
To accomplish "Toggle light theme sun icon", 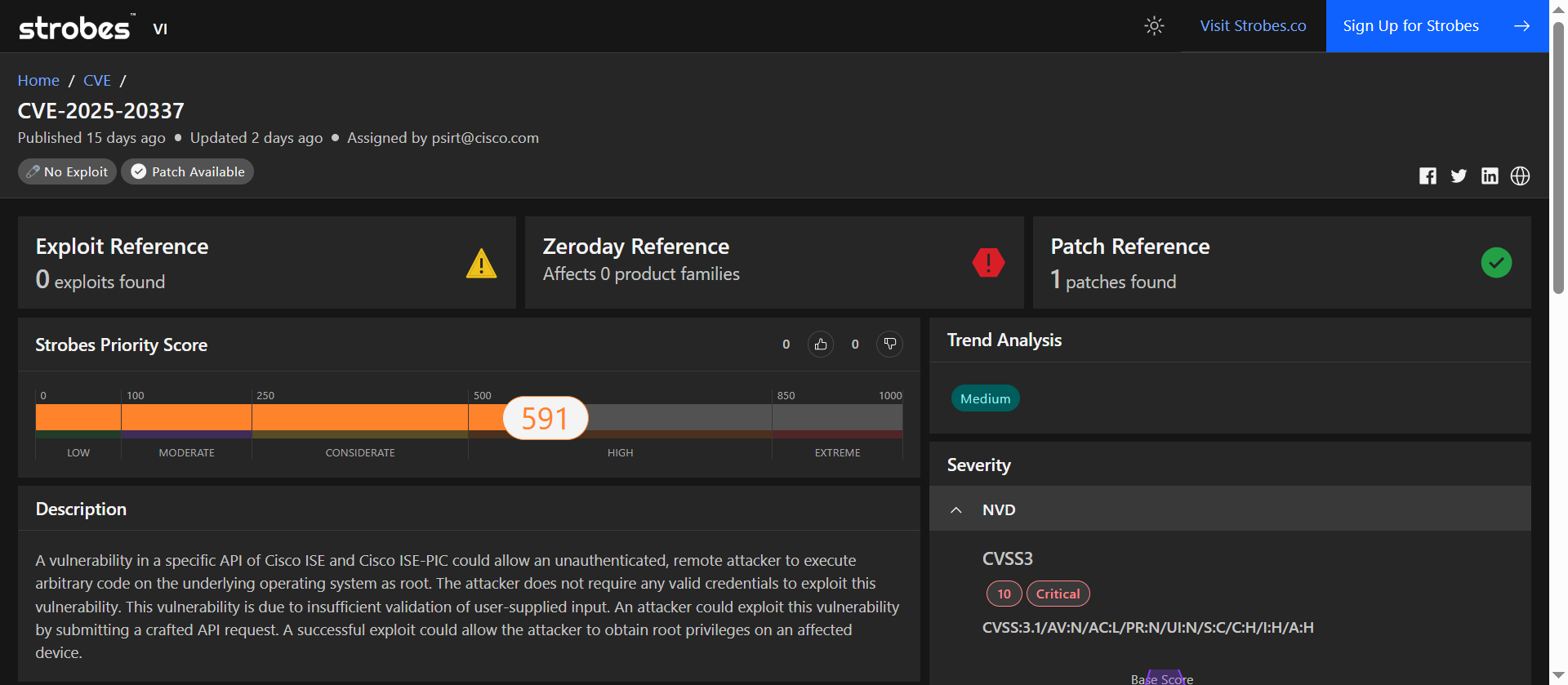I will point(1154,26).
